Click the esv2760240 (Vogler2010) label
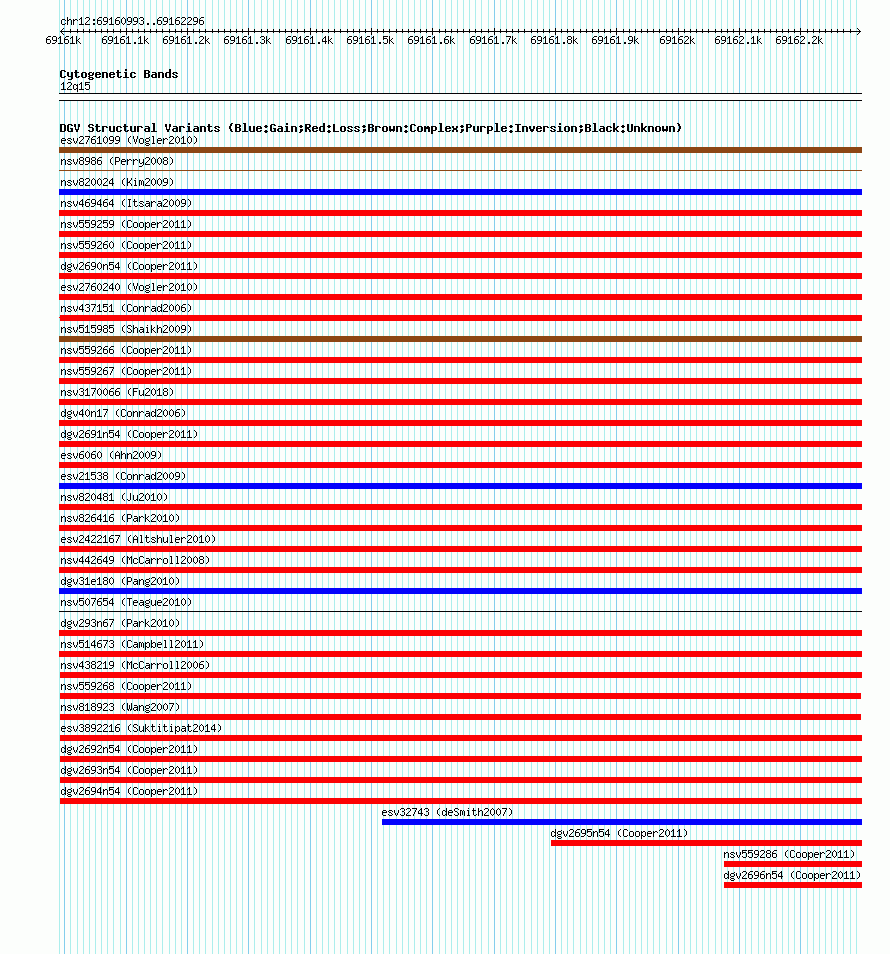Image resolution: width=890 pixels, height=954 pixels. pos(129,287)
